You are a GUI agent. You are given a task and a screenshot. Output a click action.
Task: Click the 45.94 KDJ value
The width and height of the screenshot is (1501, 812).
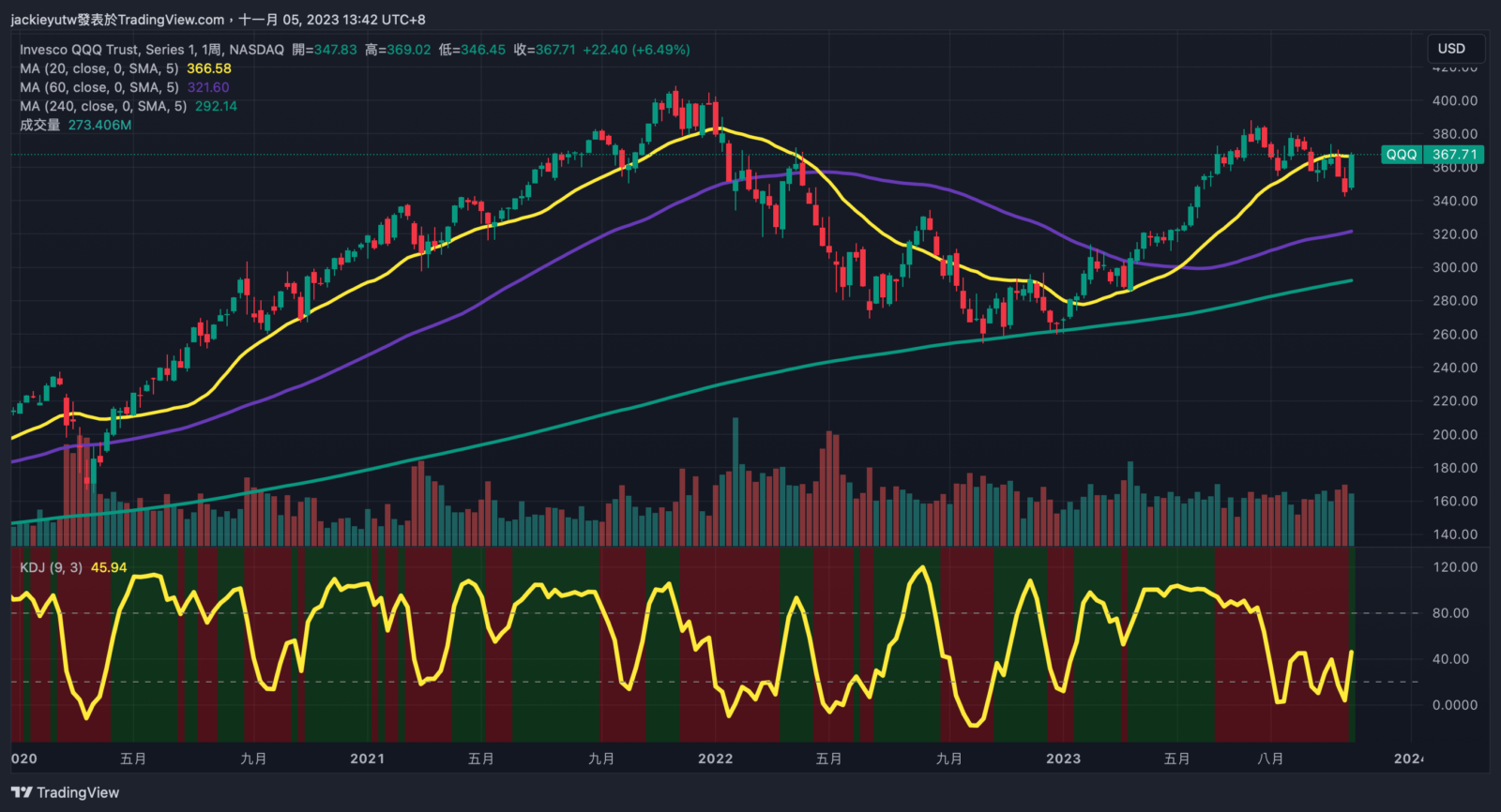point(109,567)
